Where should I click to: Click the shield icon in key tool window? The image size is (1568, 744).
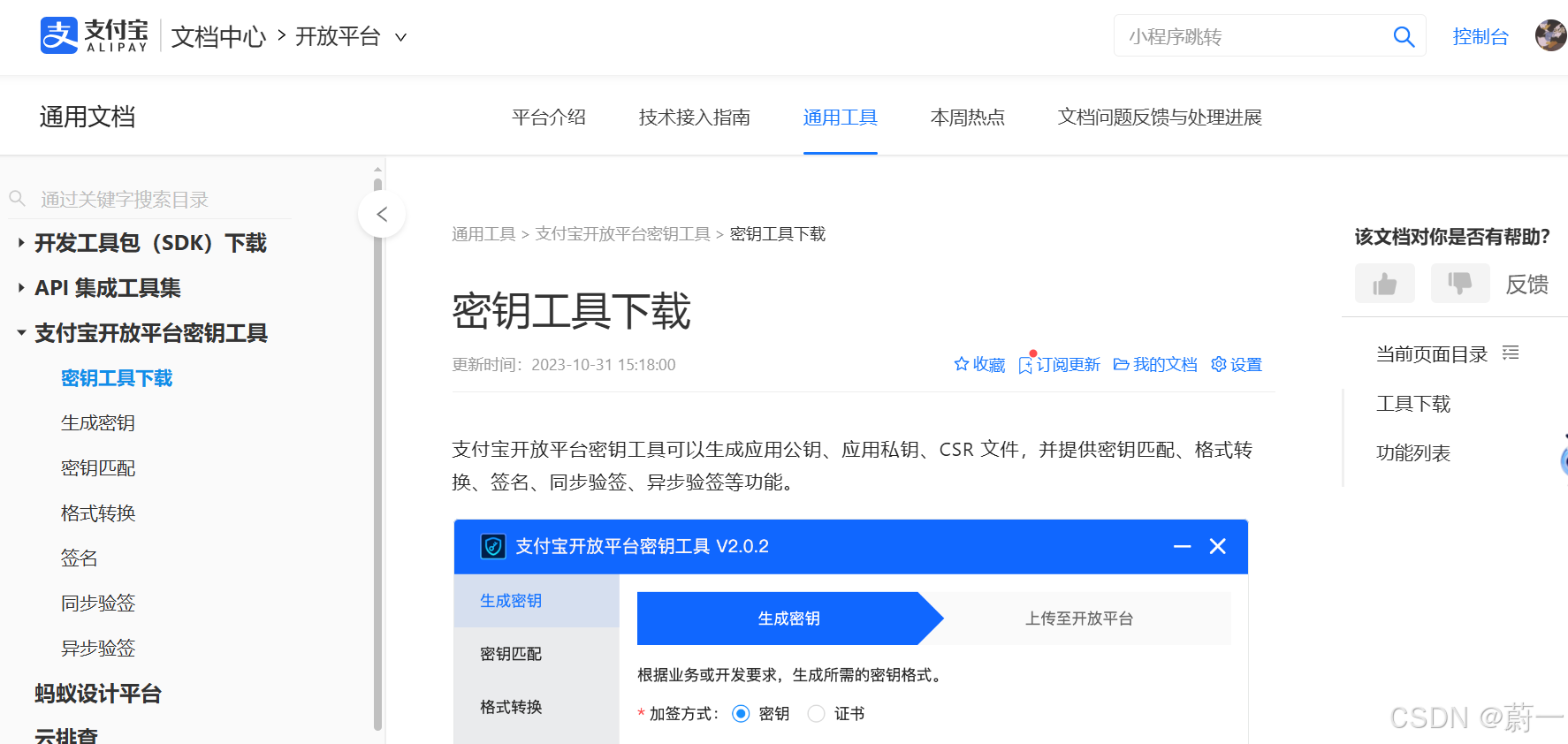click(493, 546)
